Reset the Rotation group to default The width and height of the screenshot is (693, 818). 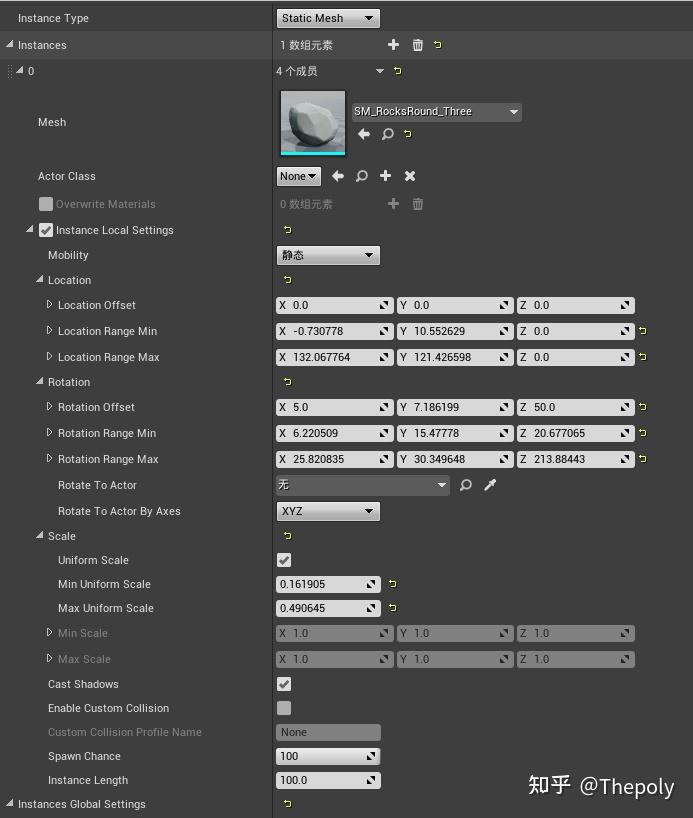pyautogui.click(x=288, y=382)
